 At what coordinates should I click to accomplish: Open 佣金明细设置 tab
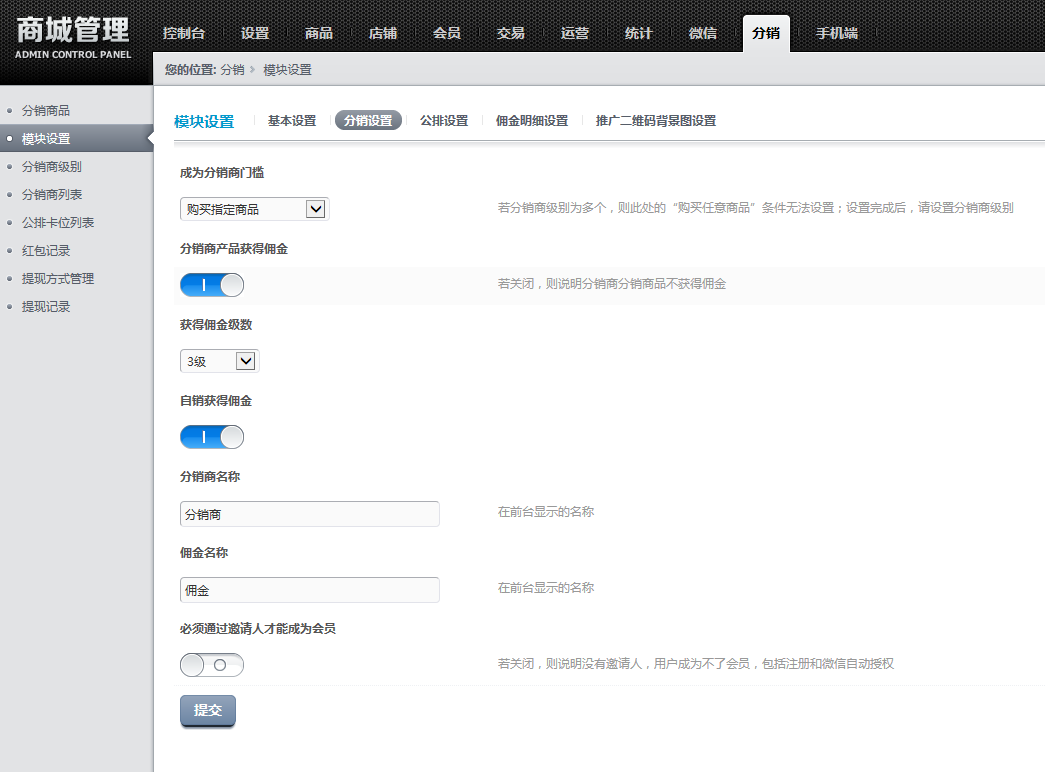coord(531,121)
